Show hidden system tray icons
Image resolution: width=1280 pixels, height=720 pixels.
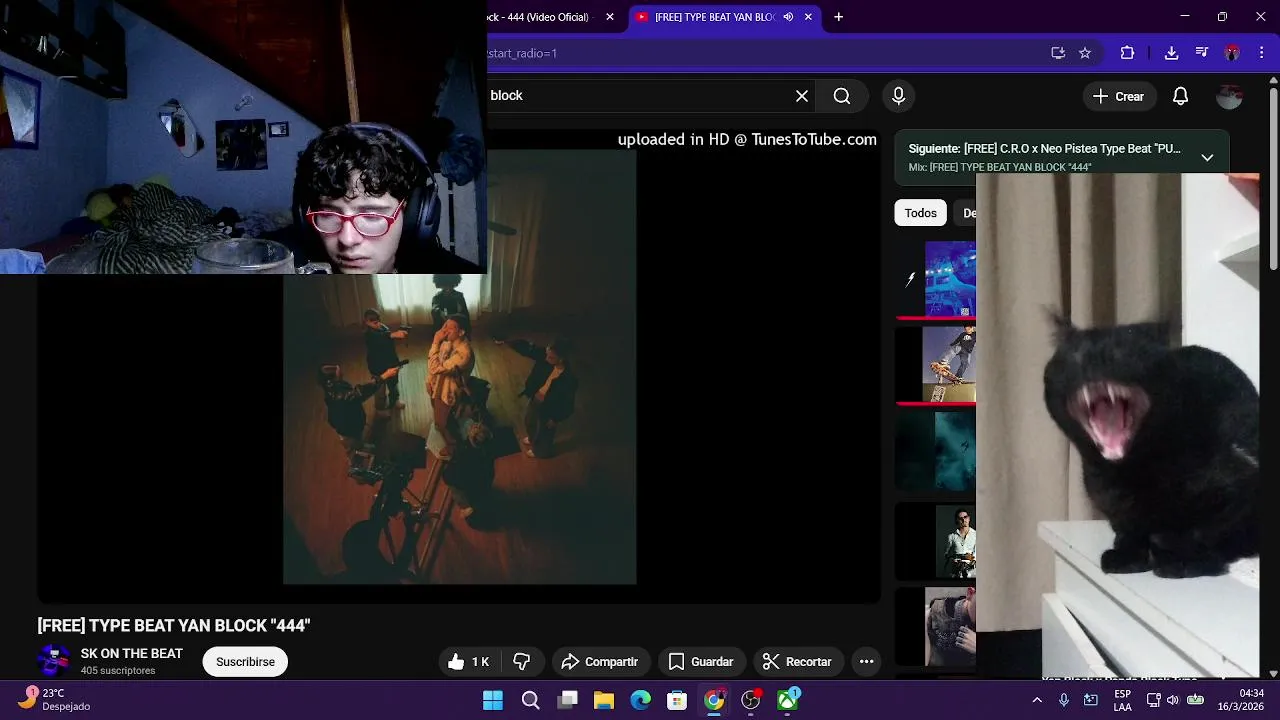coord(1037,700)
